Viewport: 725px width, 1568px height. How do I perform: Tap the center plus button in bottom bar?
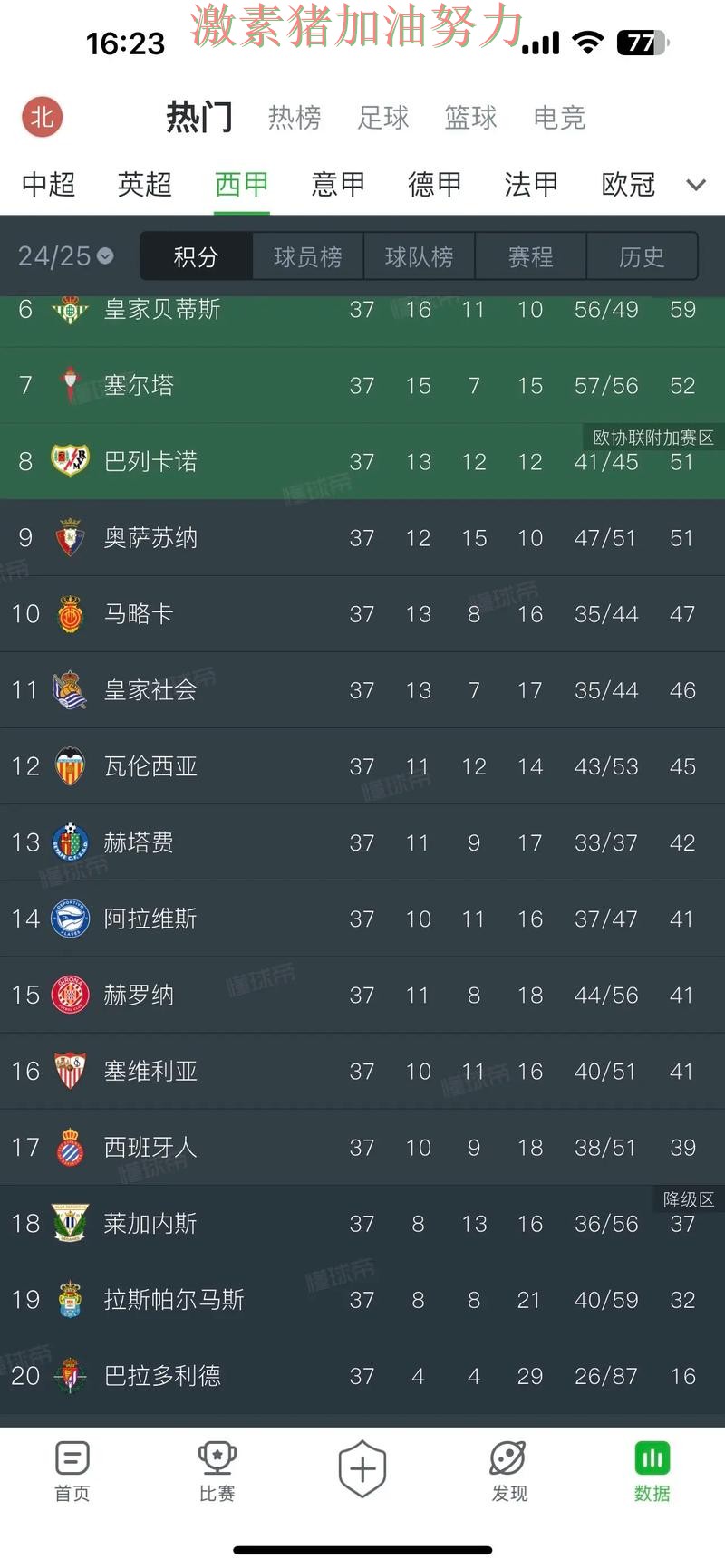pyautogui.click(x=362, y=1467)
